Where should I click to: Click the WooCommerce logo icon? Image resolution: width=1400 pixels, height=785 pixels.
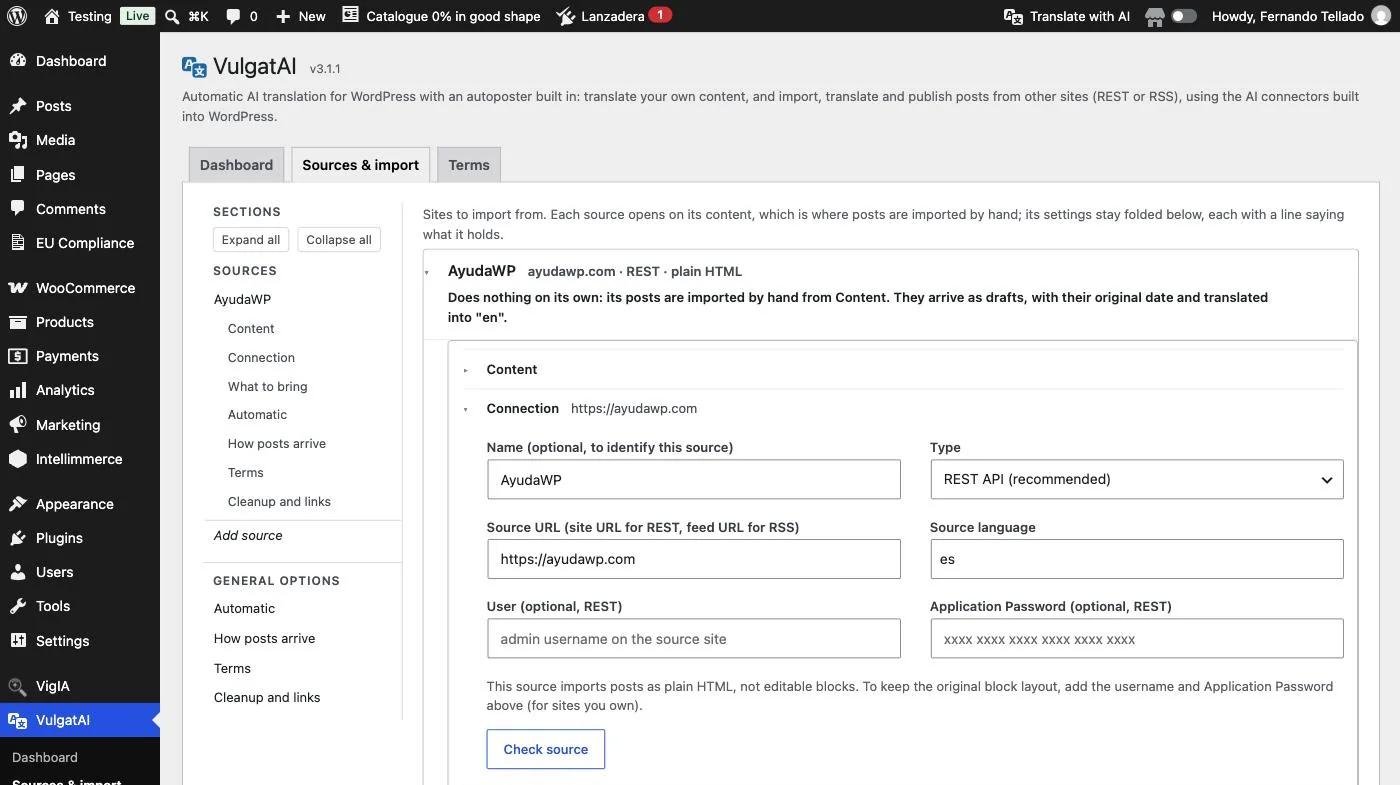(x=18, y=288)
